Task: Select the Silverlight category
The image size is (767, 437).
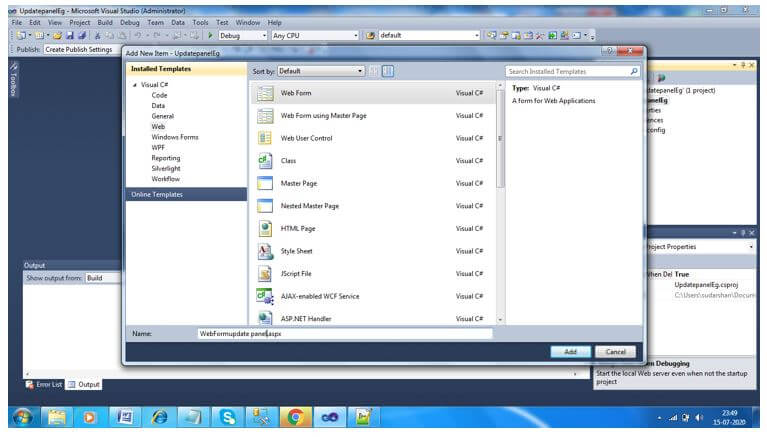Action: pyautogui.click(x=166, y=168)
